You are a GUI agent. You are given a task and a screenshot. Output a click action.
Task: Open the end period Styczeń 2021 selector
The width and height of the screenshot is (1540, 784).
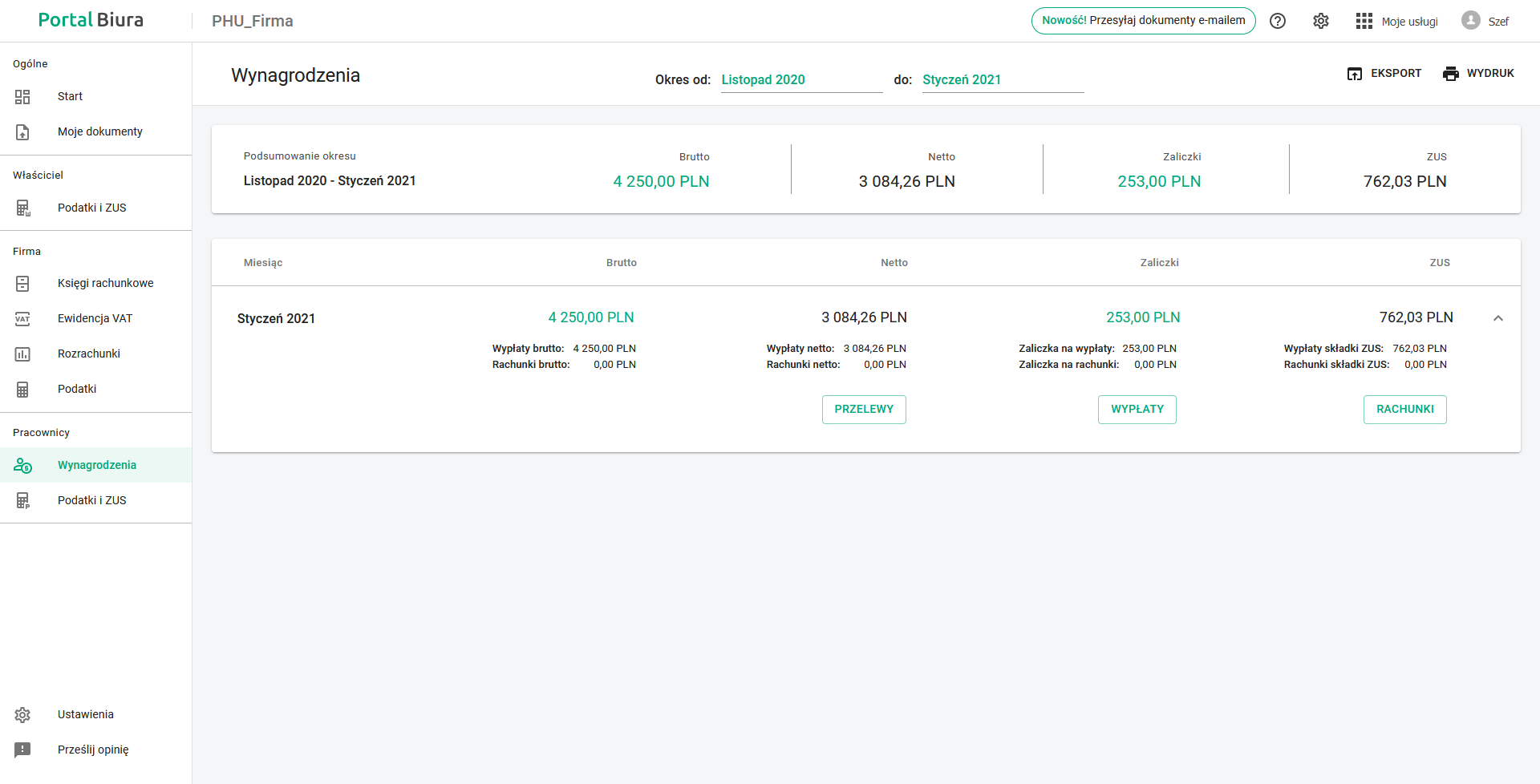(x=1002, y=80)
